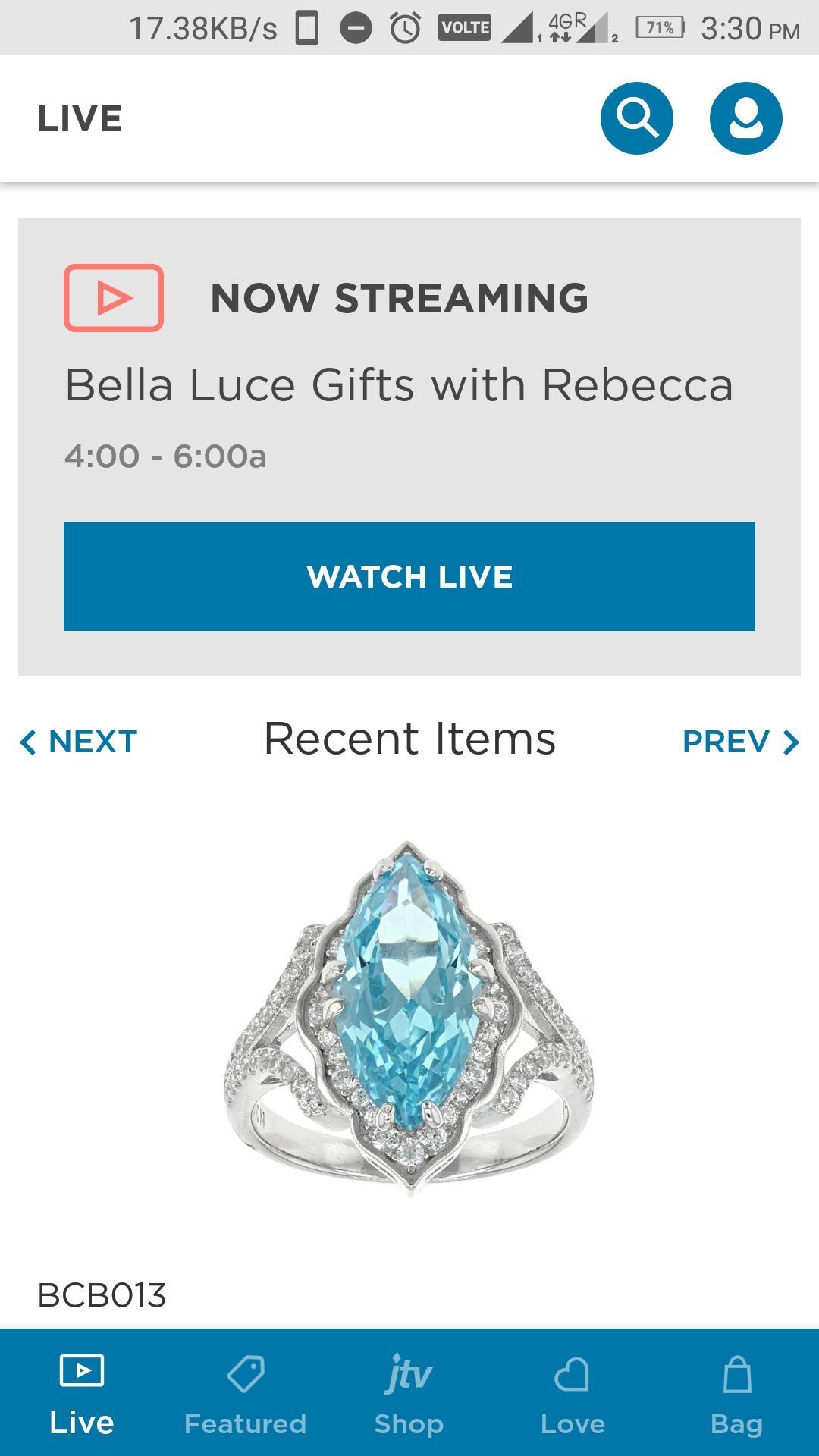Tap the left chevron beside NEXT

(x=28, y=742)
